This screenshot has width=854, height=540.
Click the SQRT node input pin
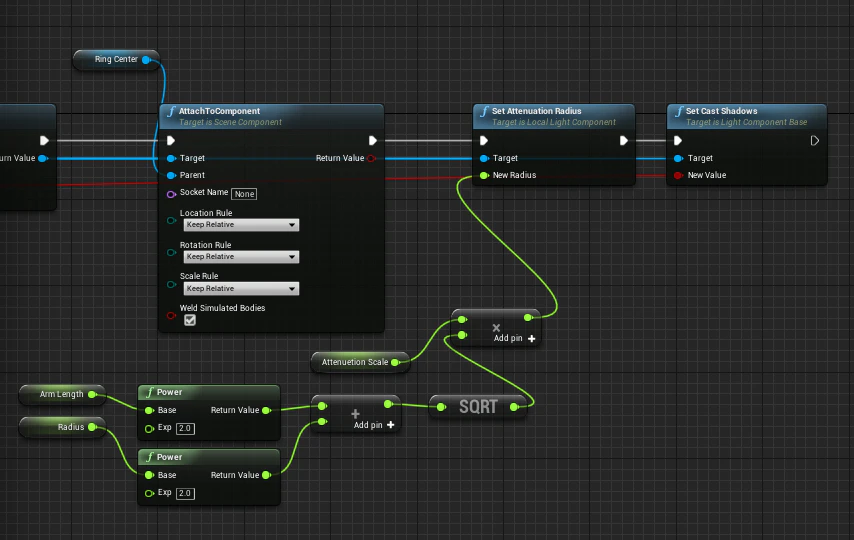[x=441, y=406]
